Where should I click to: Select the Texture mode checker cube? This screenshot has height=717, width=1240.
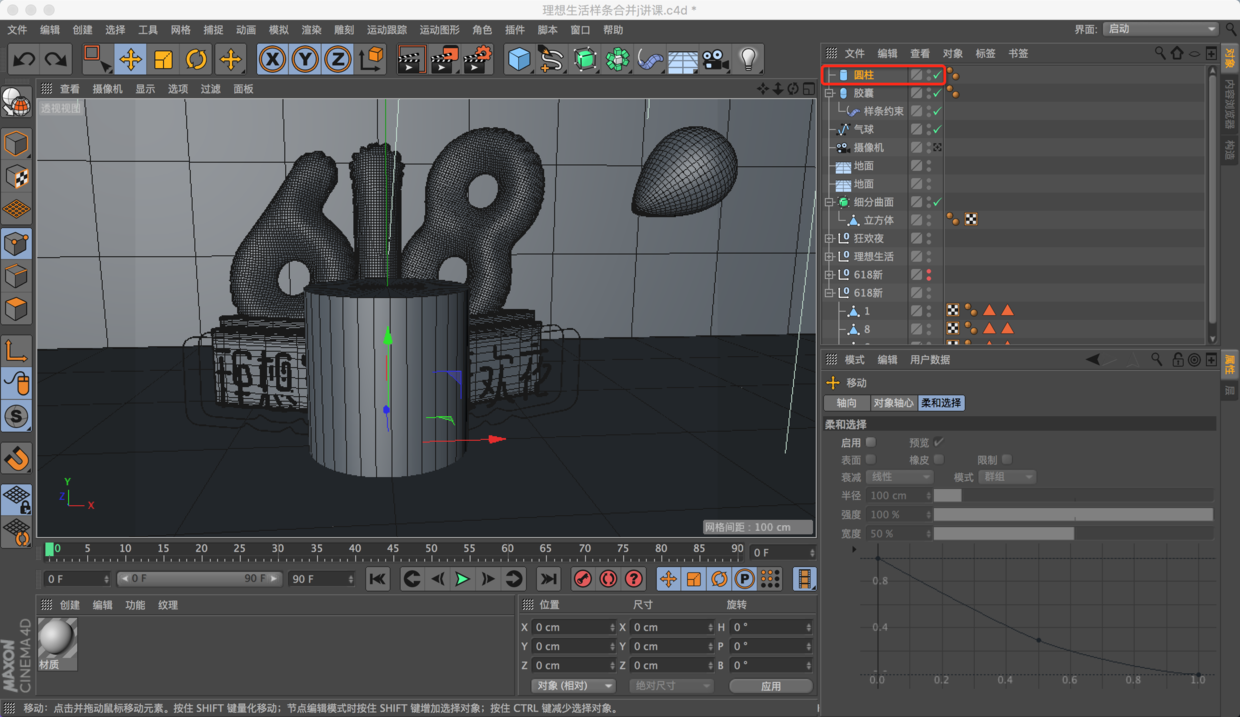[x=16, y=177]
